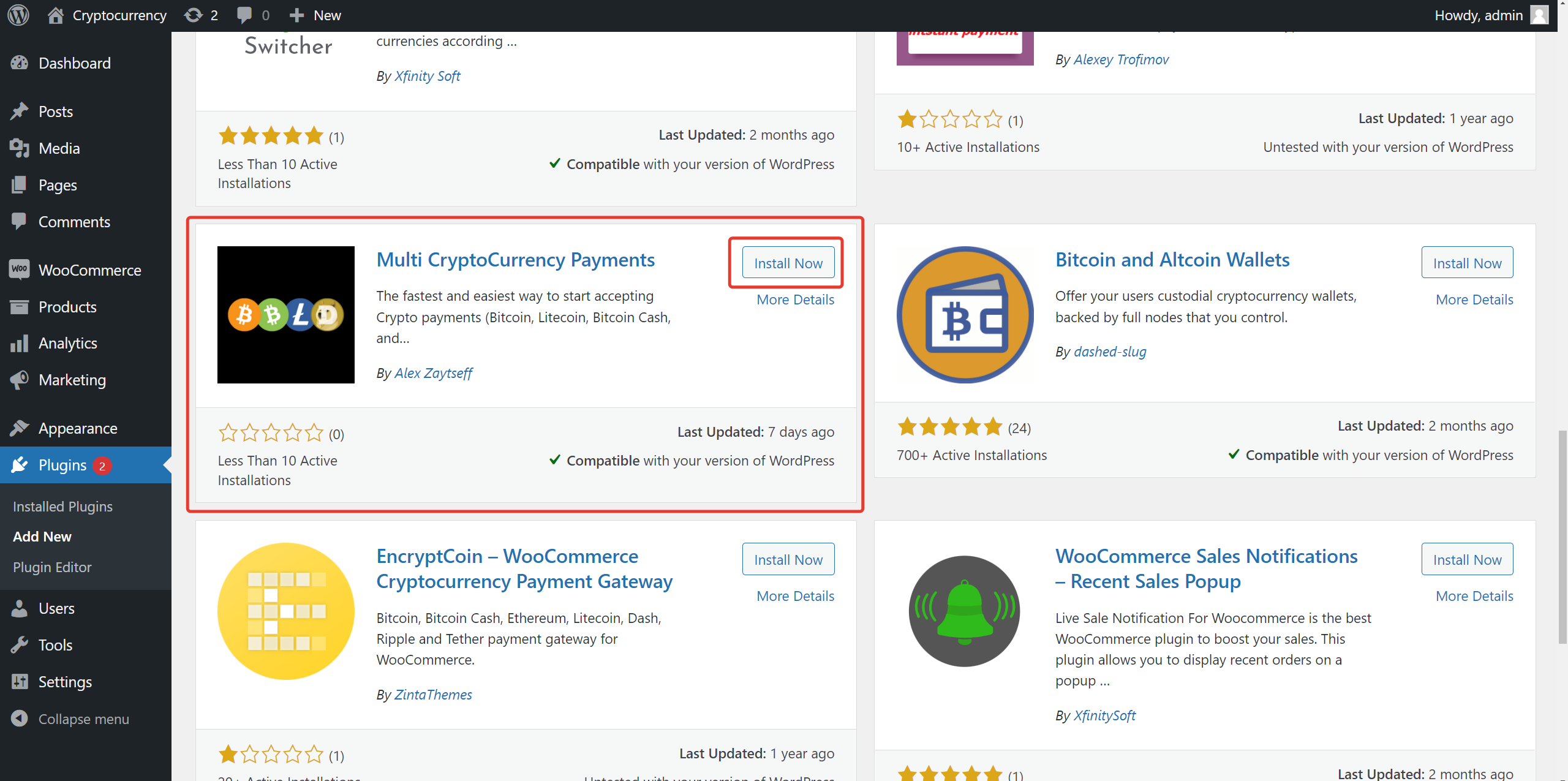This screenshot has width=1568, height=781.
Task: Install WooCommerce Sales Notifications plugin
Action: tap(1468, 559)
